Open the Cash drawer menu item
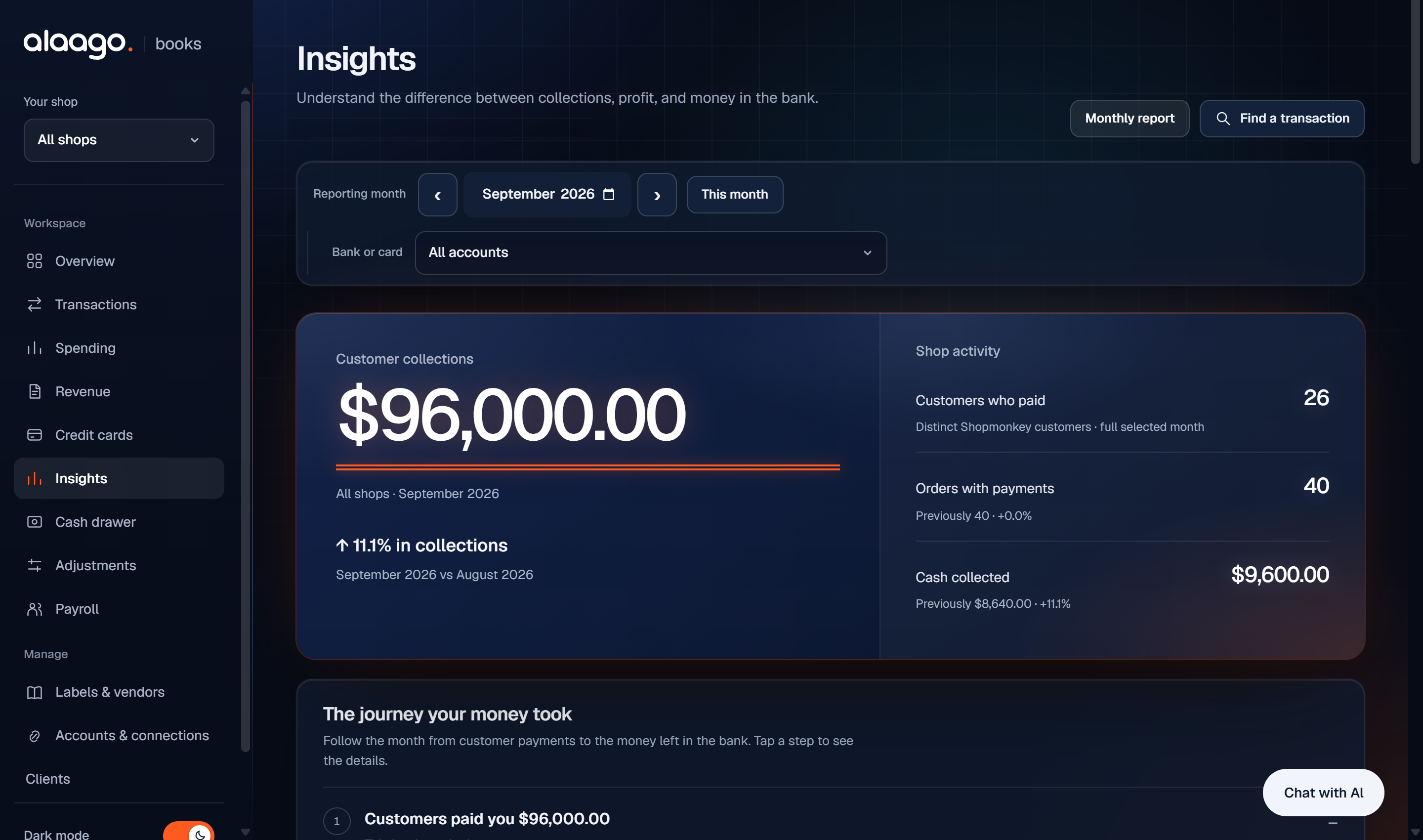This screenshot has width=1423, height=840. tap(119, 522)
